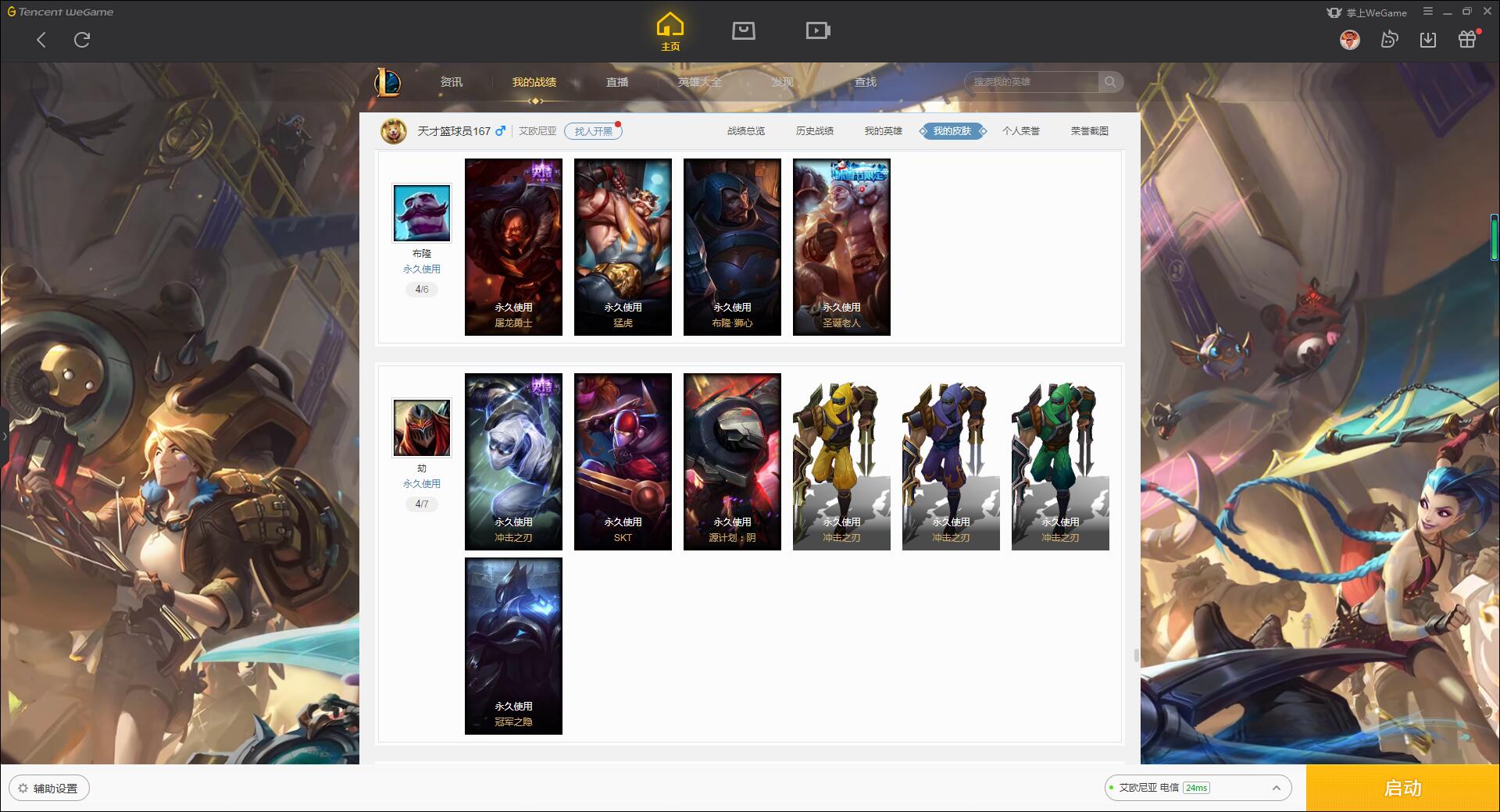Viewport: 1500px width, 812px height.
Task: Go back with the back arrow
Action: coord(41,40)
